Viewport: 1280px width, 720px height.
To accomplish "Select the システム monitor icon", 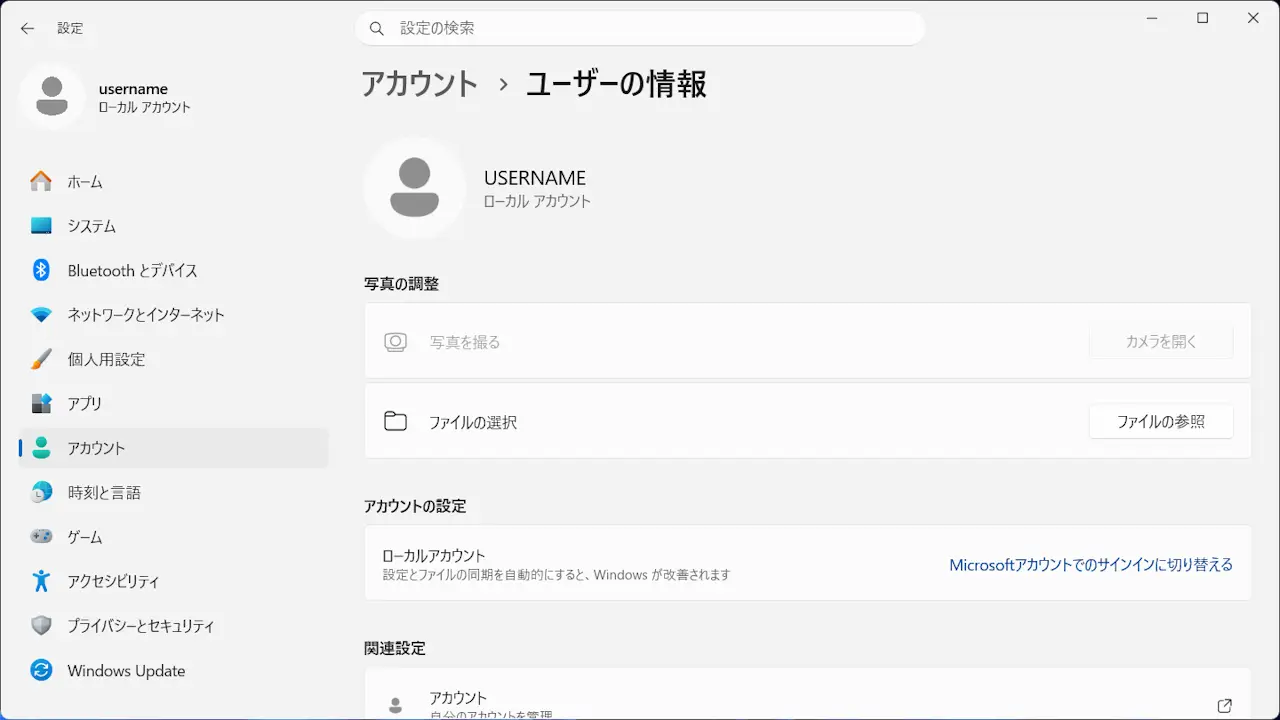I will click(41, 226).
